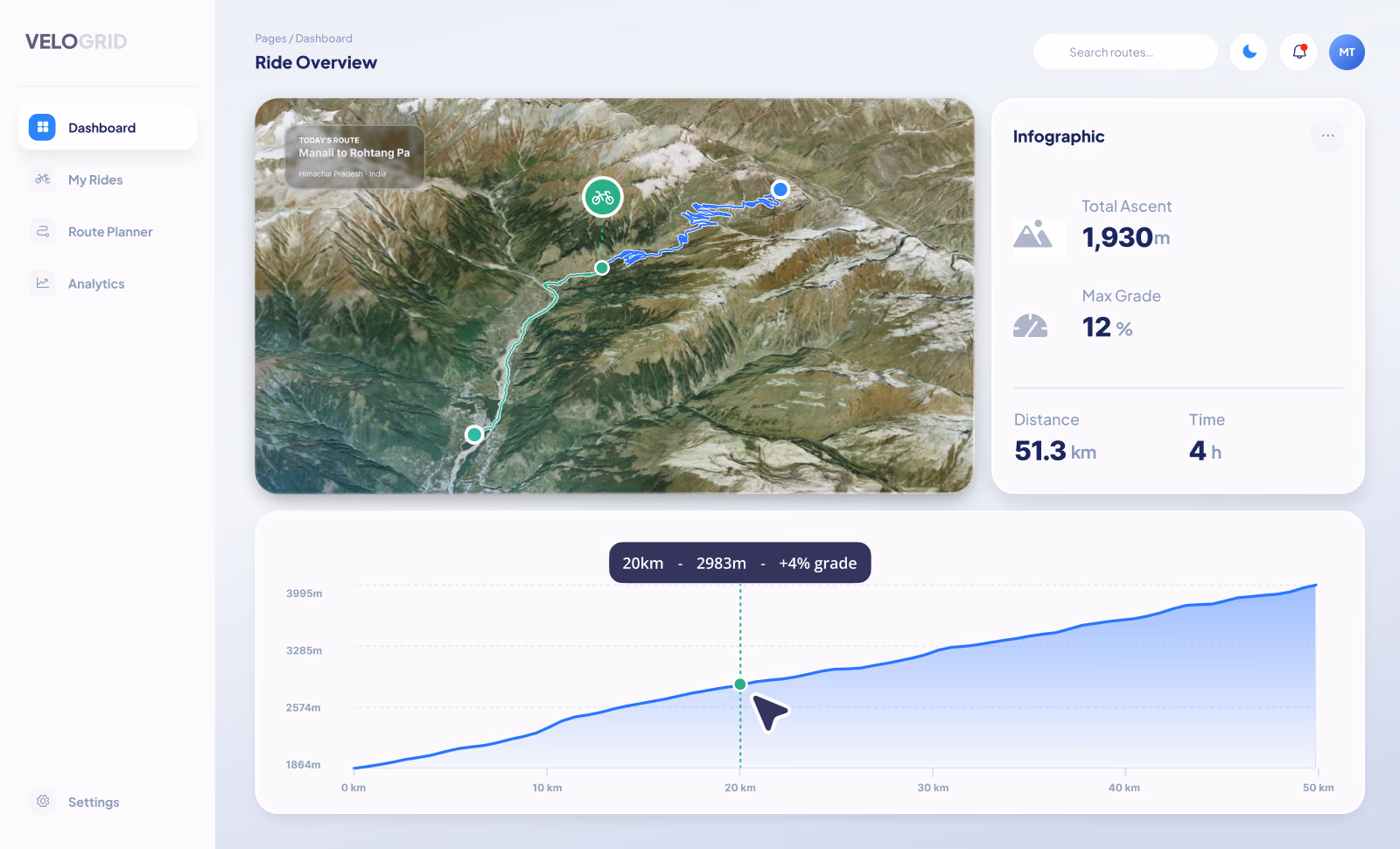
Task: Click the green waypoint dot midway along route
Action: (602, 268)
